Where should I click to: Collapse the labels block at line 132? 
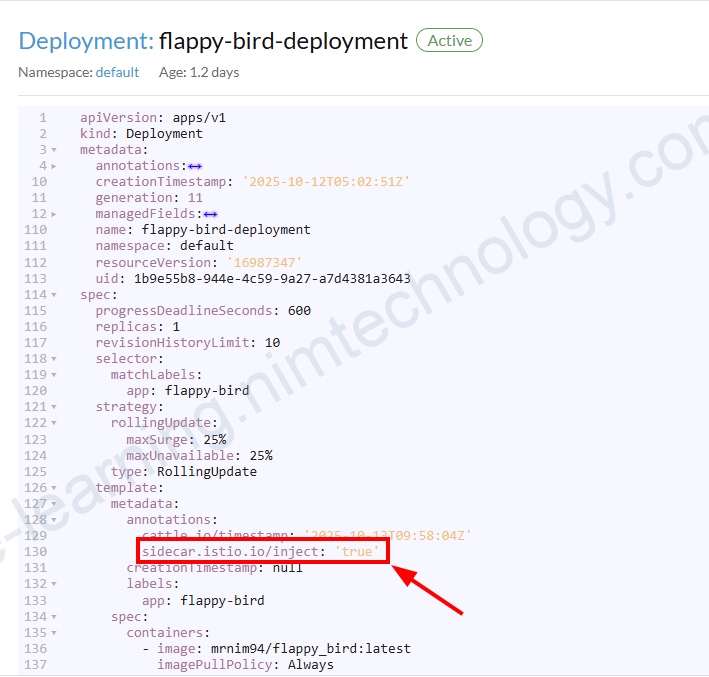(54, 584)
